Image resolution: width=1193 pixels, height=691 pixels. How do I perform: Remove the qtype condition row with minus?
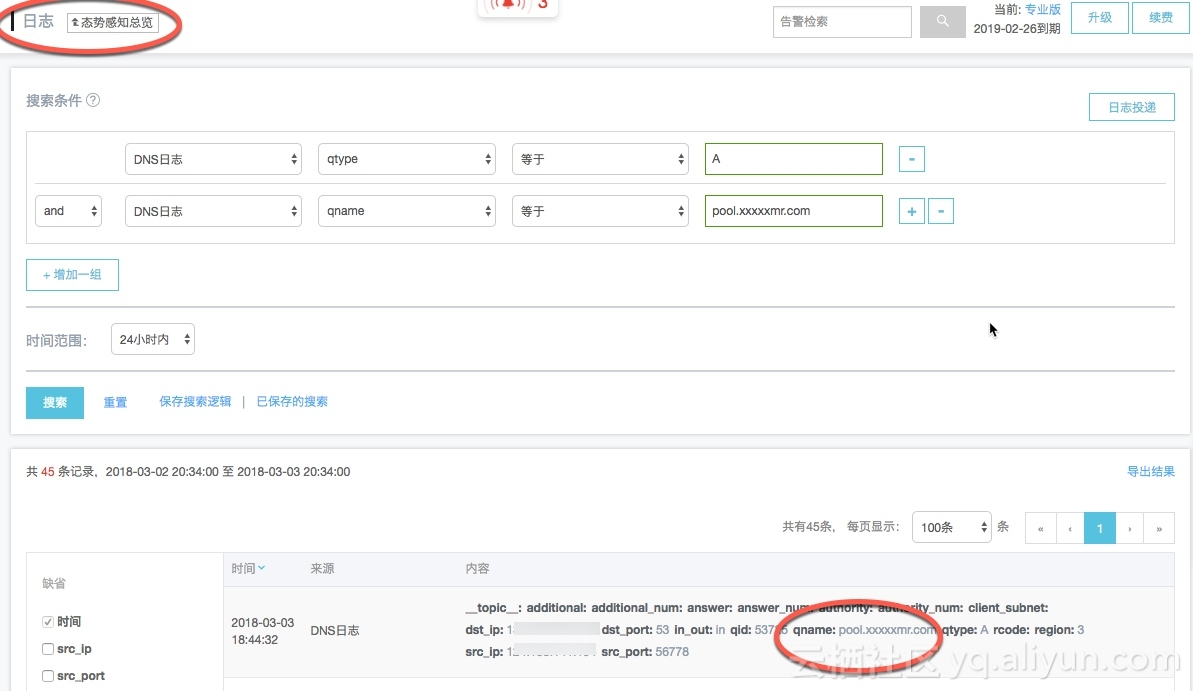(x=911, y=159)
